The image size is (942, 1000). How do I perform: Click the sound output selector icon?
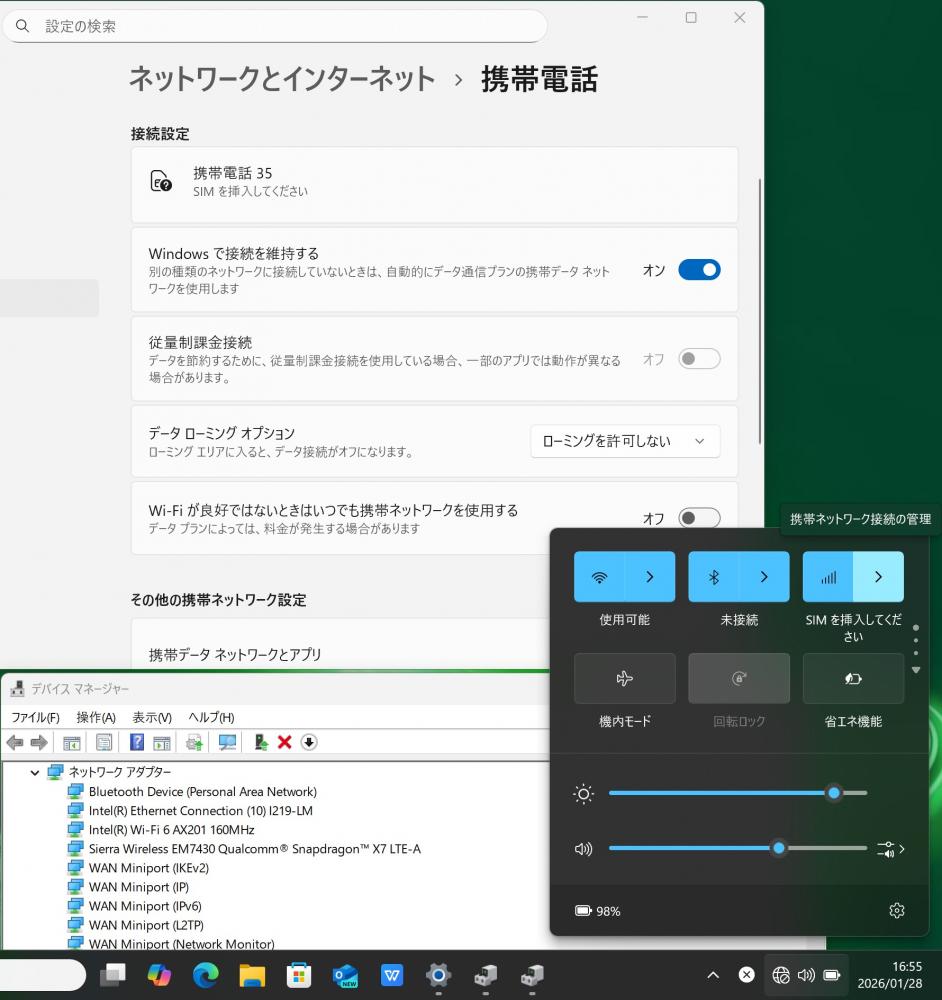890,849
